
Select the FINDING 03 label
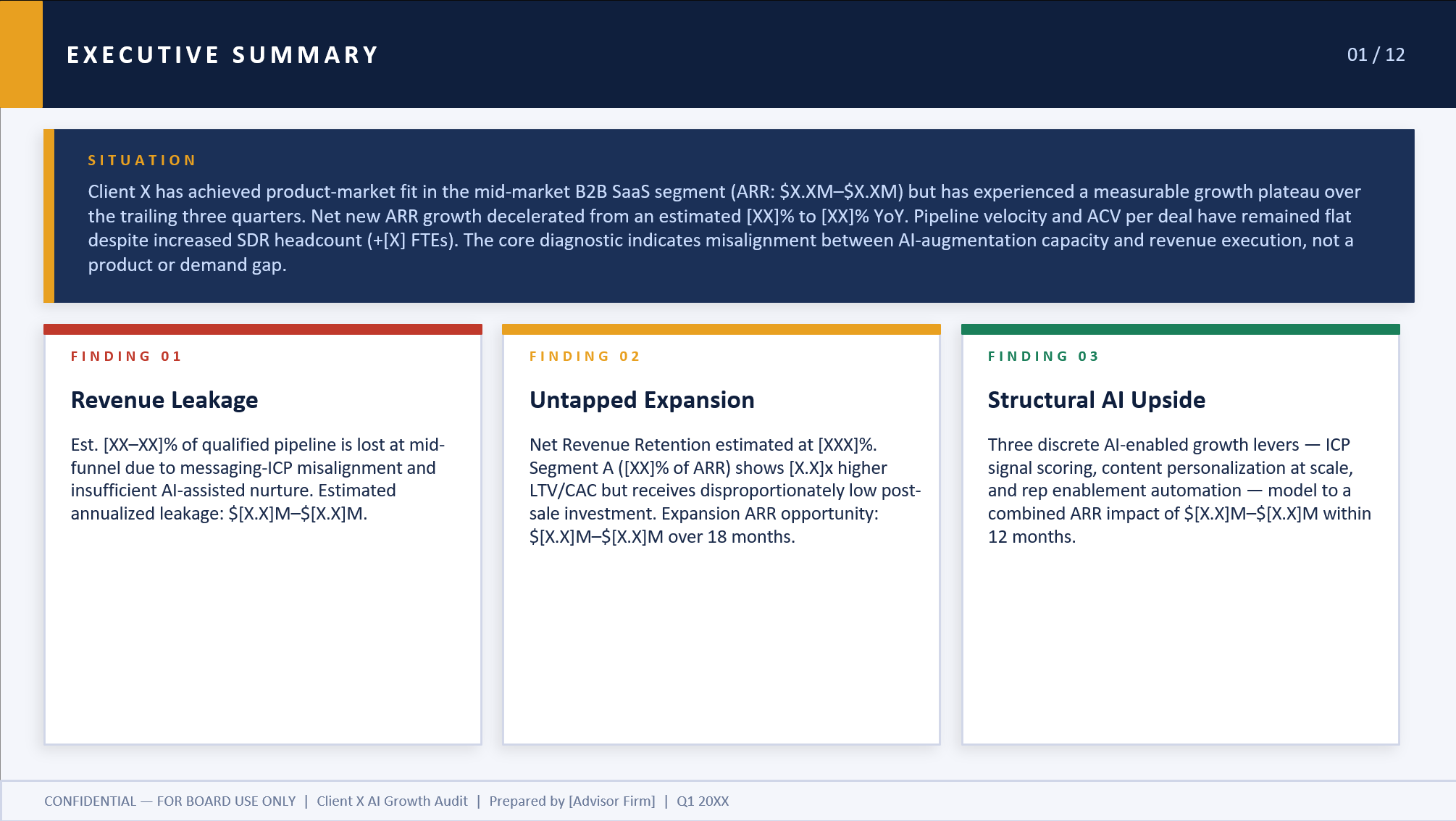(1043, 357)
